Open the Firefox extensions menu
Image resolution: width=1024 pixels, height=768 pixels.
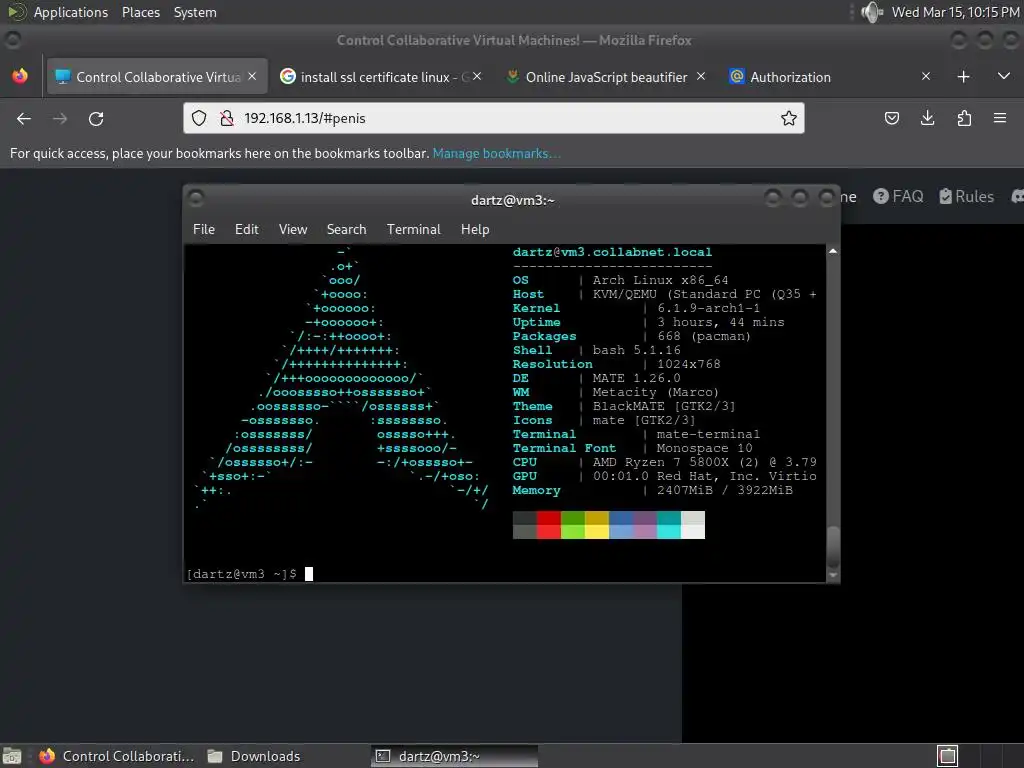click(x=964, y=118)
